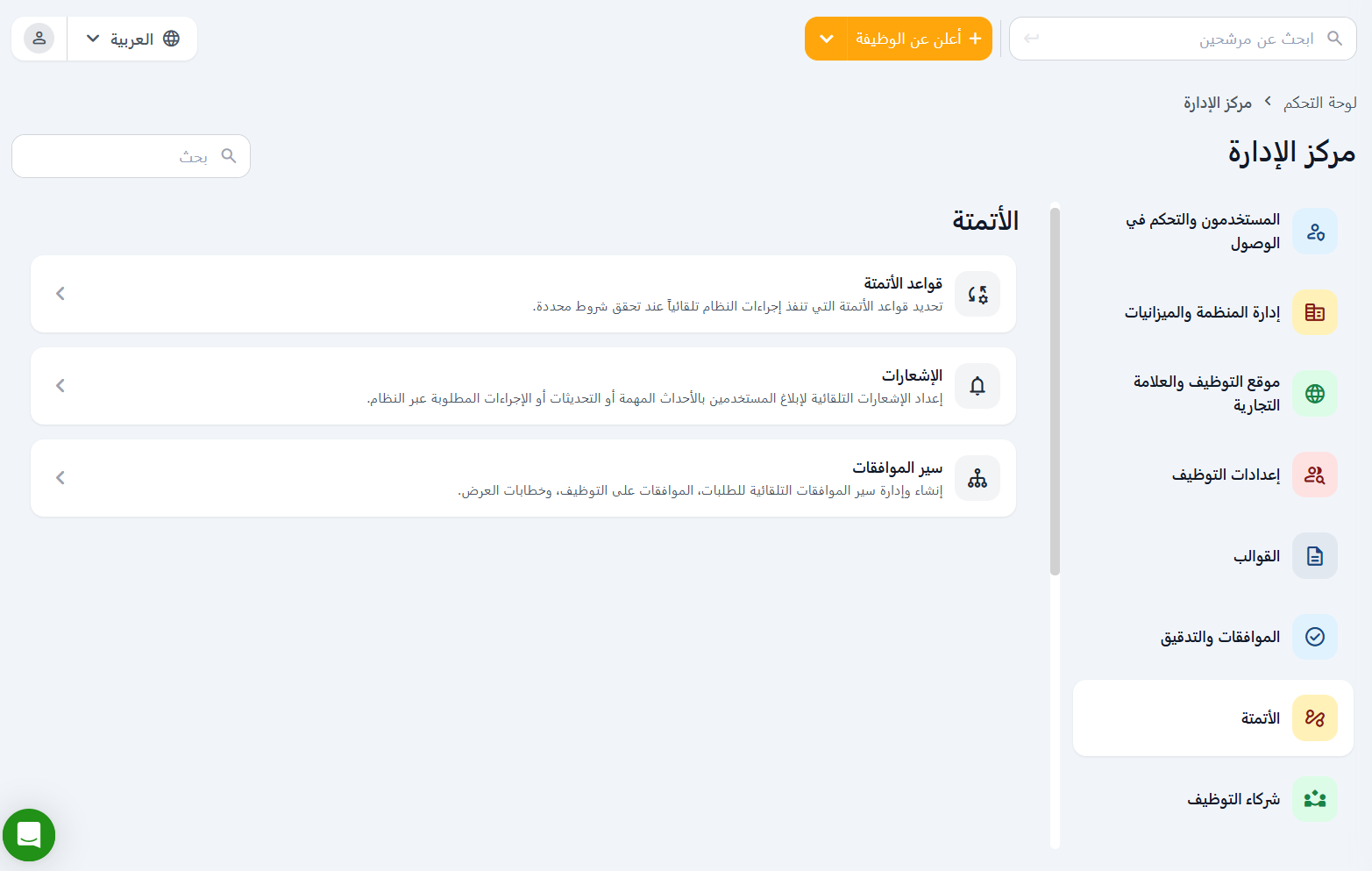Screen dimensions: 1372x871
Task: Open the العربية language dropdown
Action: 132,39
